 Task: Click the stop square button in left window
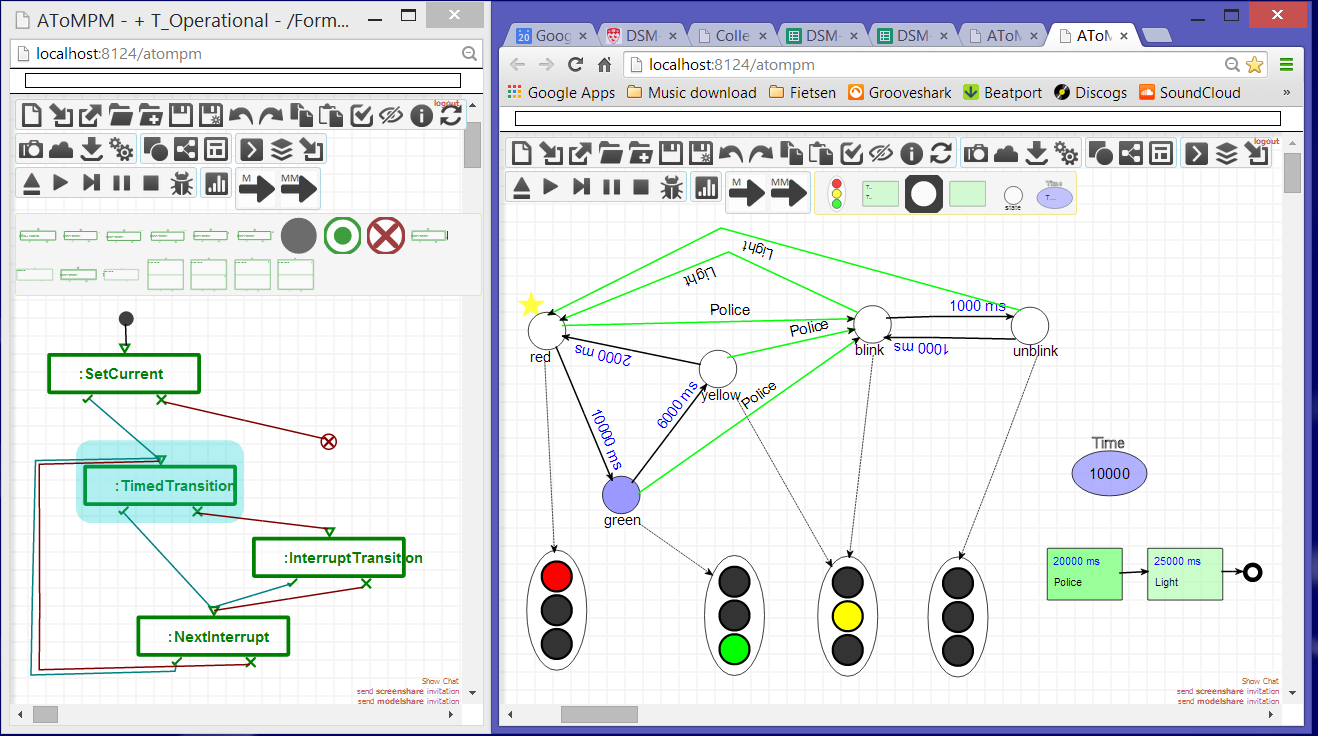pyautogui.click(x=151, y=183)
